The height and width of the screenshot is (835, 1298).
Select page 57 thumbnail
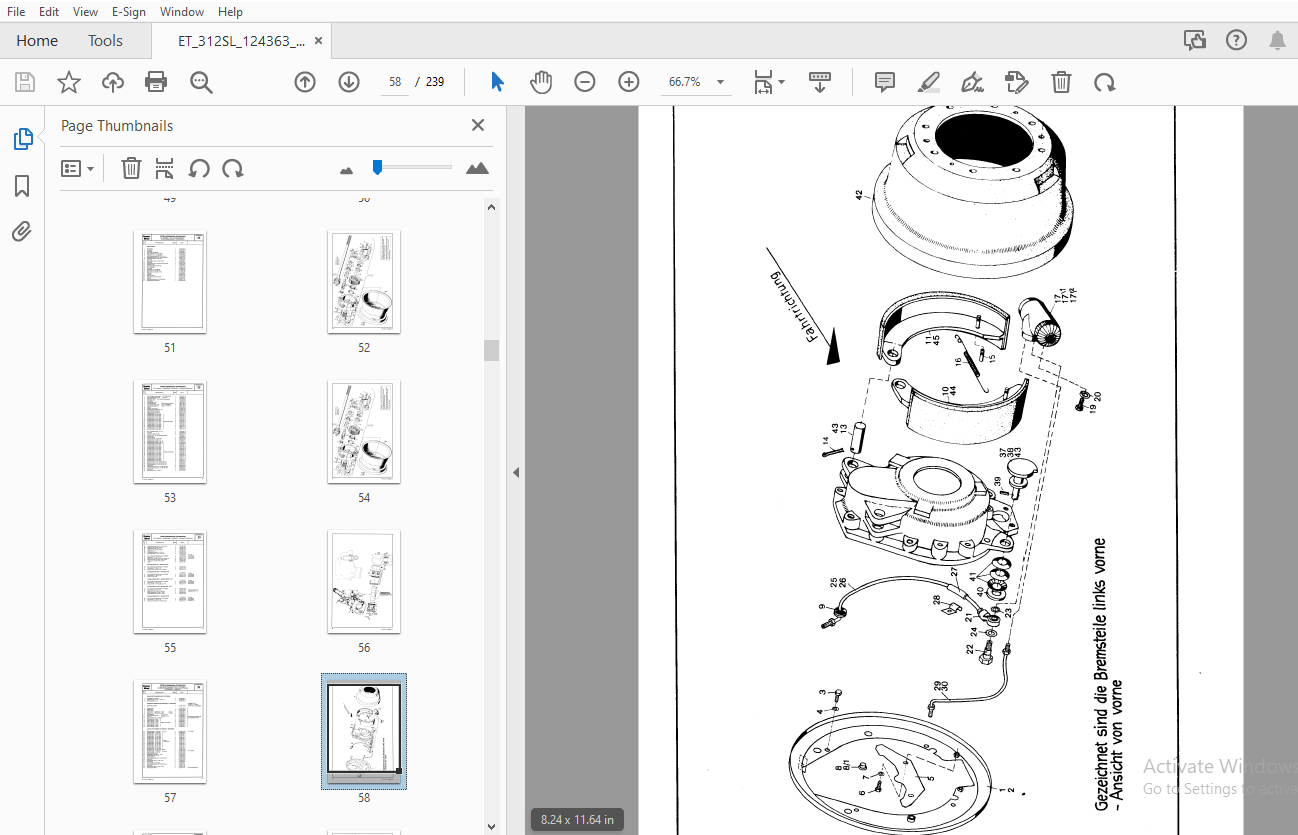(x=170, y=732)
